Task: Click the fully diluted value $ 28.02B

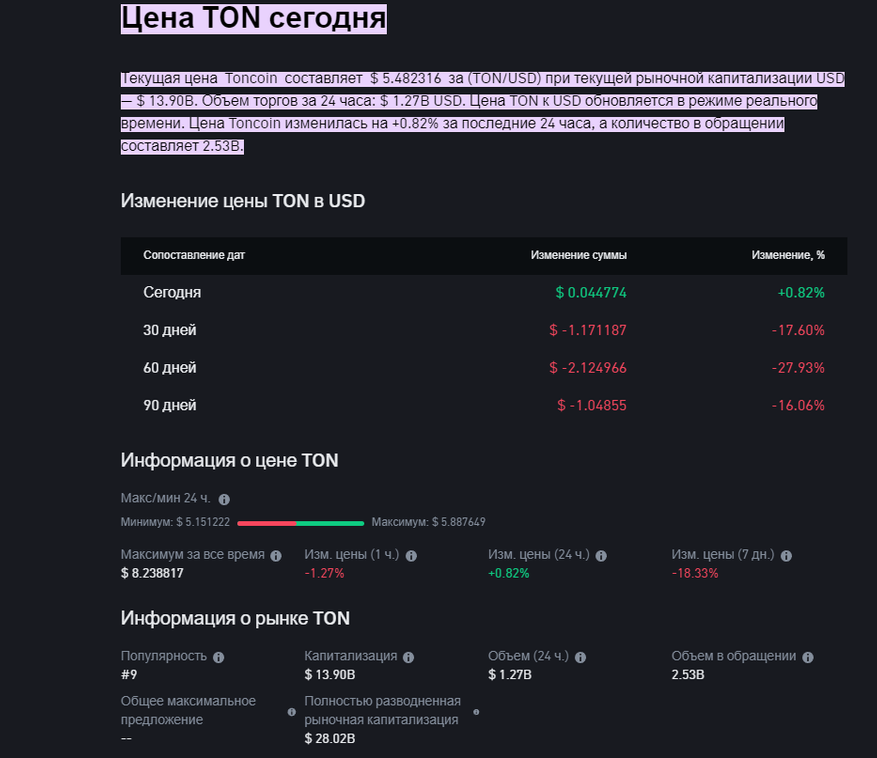Action: (x=329, y=738)
